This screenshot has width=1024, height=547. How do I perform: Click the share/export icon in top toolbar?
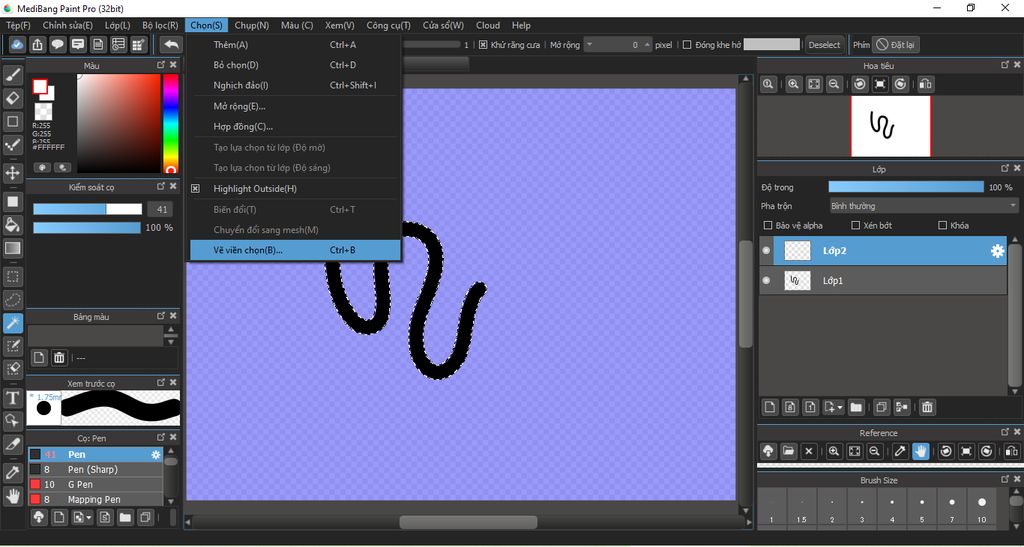point(37,44)
